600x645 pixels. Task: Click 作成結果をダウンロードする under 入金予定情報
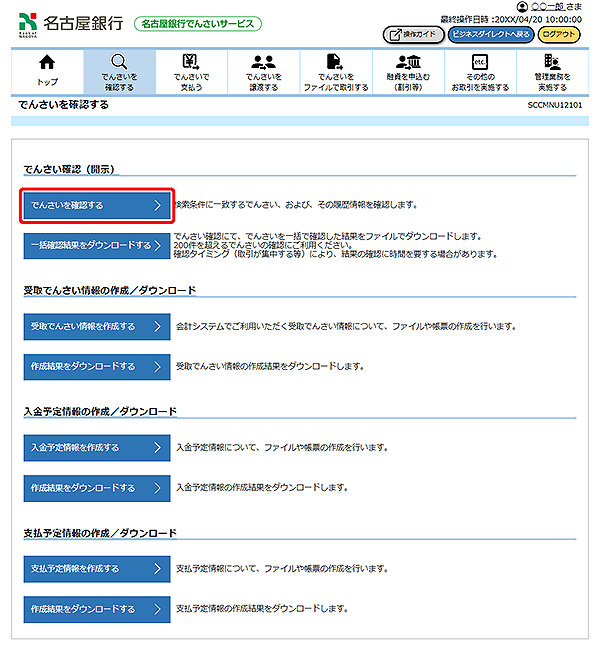coord(97,488)
